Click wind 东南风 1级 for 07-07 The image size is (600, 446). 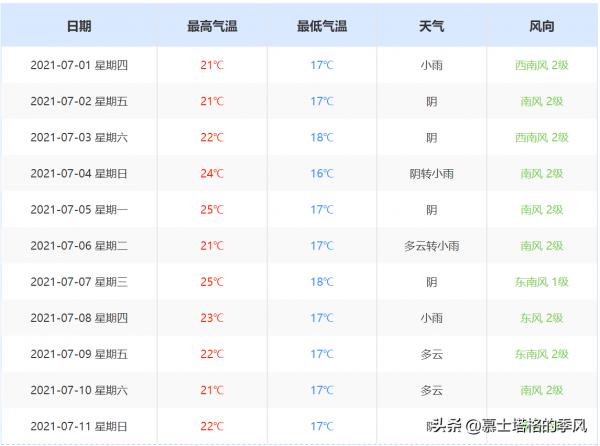click(541, 282)
